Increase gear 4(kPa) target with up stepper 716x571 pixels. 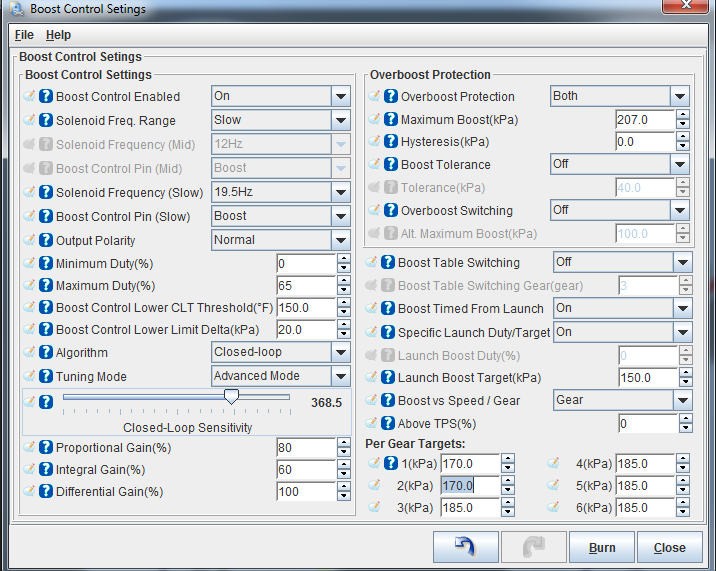pyautogui.click(x=682, y=458)
